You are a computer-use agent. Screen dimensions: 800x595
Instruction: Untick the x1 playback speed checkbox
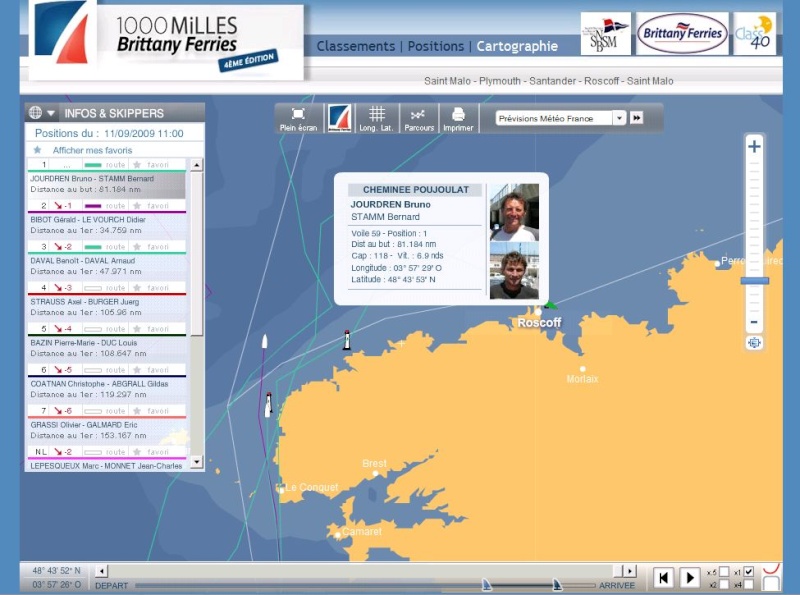[748, 572]
